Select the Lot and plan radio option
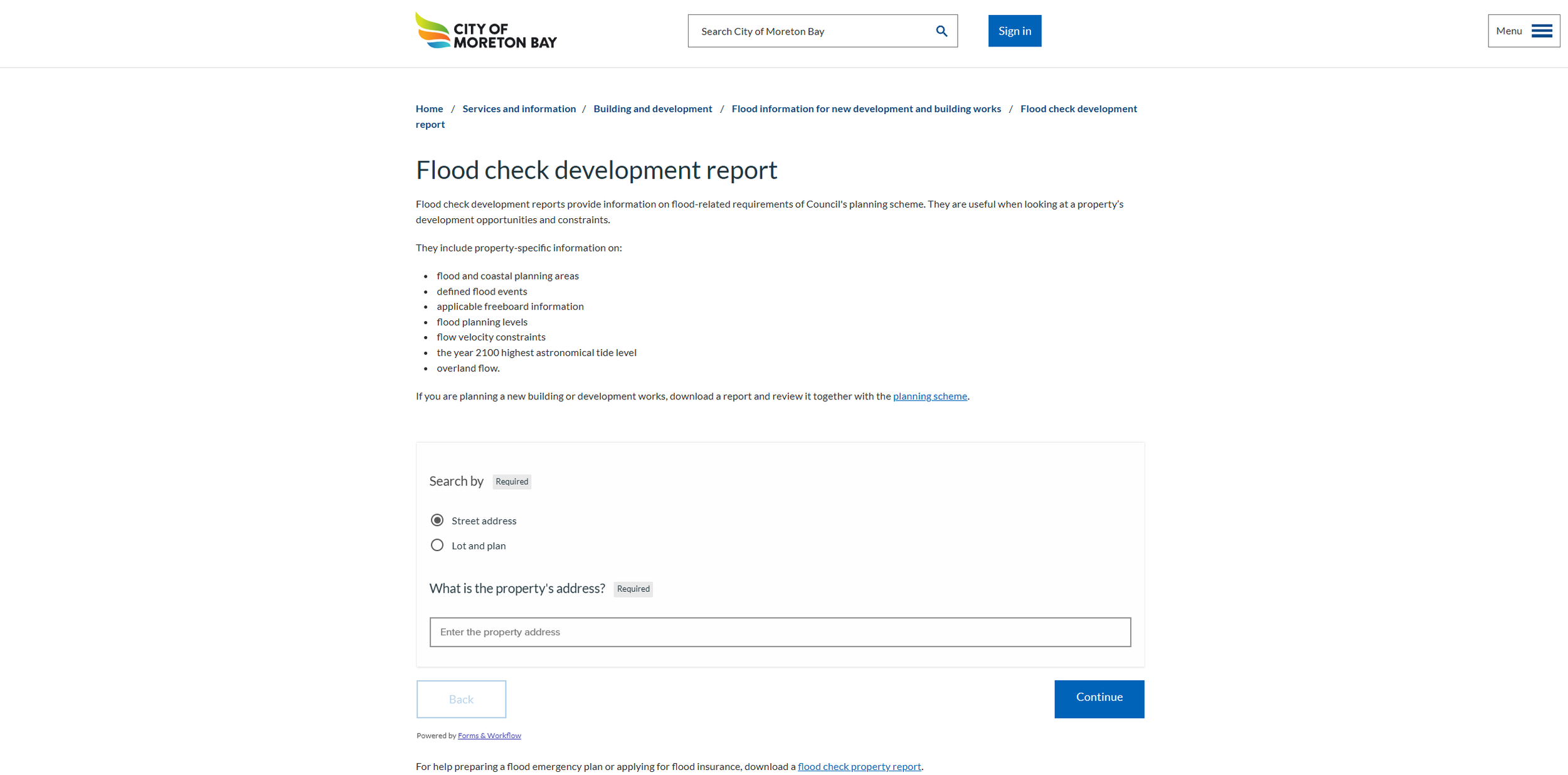Image resolution: width=1568 pixels, height=775 pixels. pyautogui.click(x=437, y=546)
